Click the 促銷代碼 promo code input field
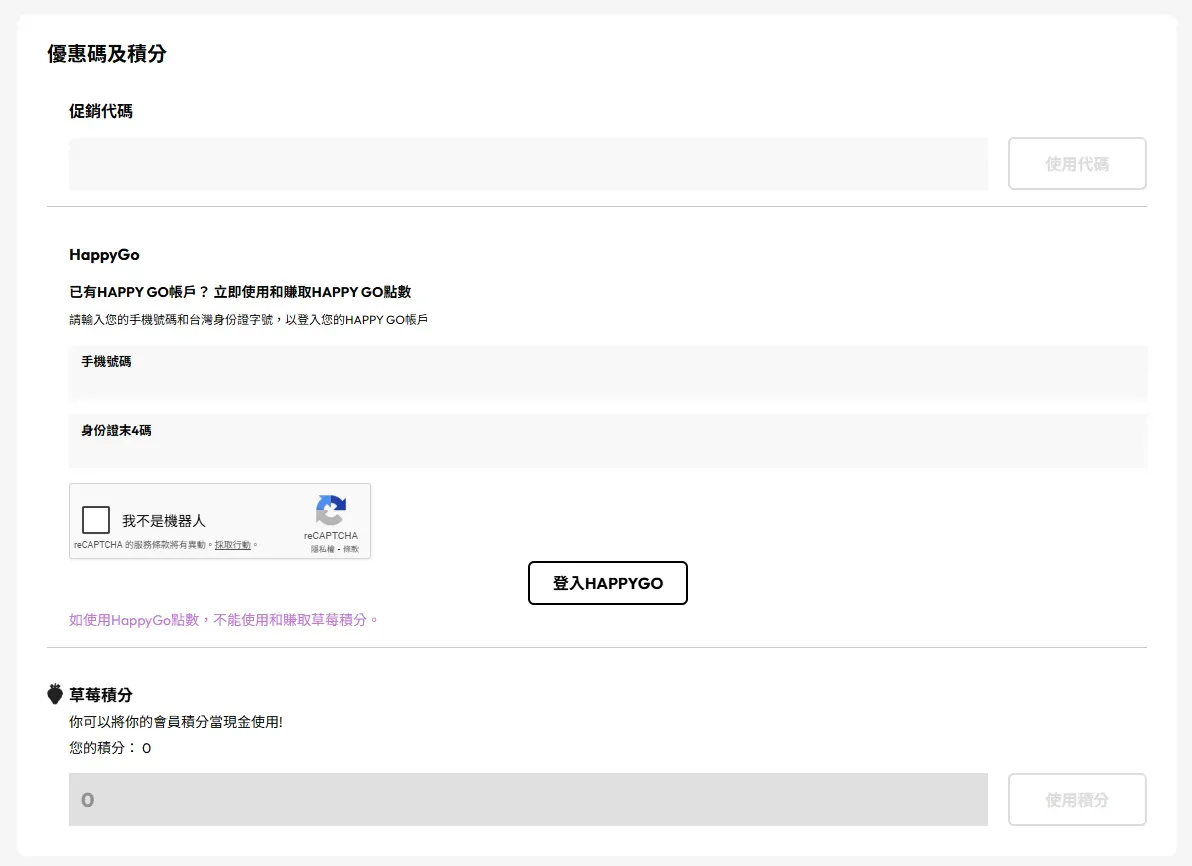 (x=528, y=164)
